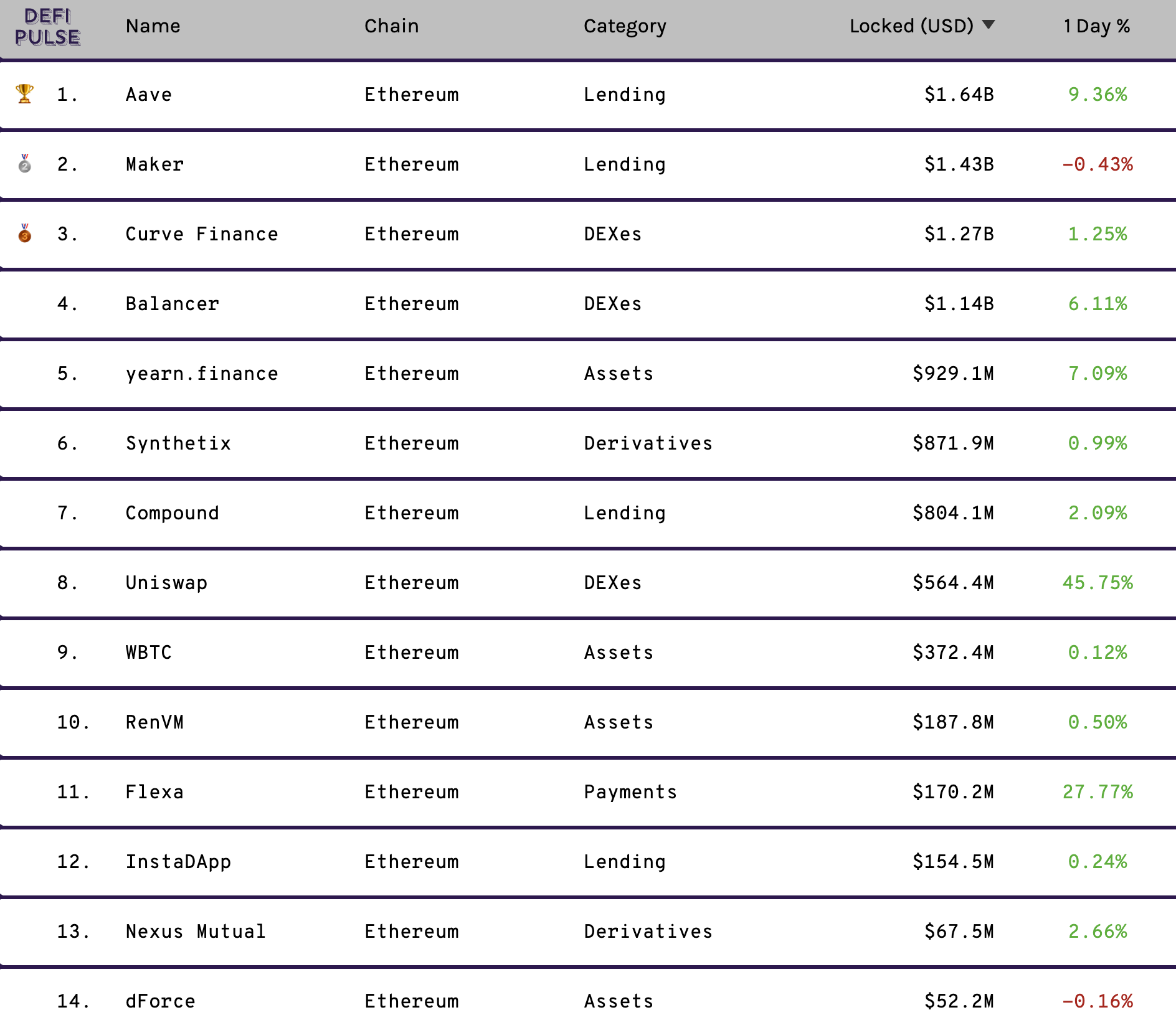Click the silver medal icon beside Maker
Viewport: 1176px width, 1015px height.
coord(24,163)
